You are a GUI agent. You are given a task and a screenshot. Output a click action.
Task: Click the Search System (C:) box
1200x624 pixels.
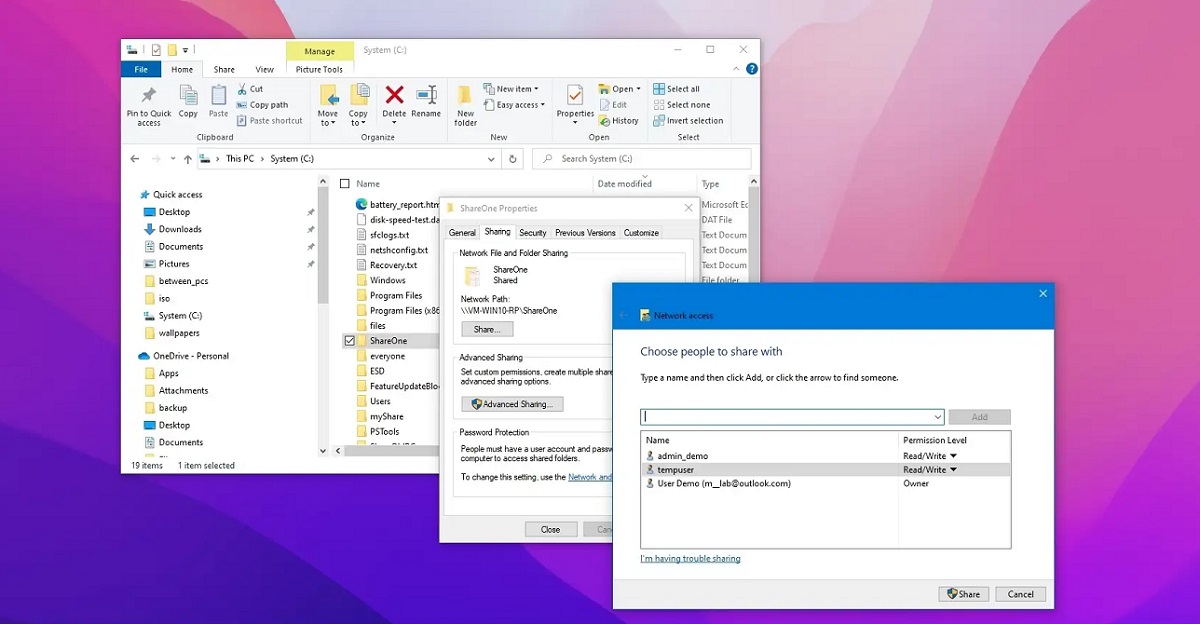coord(641,159)
